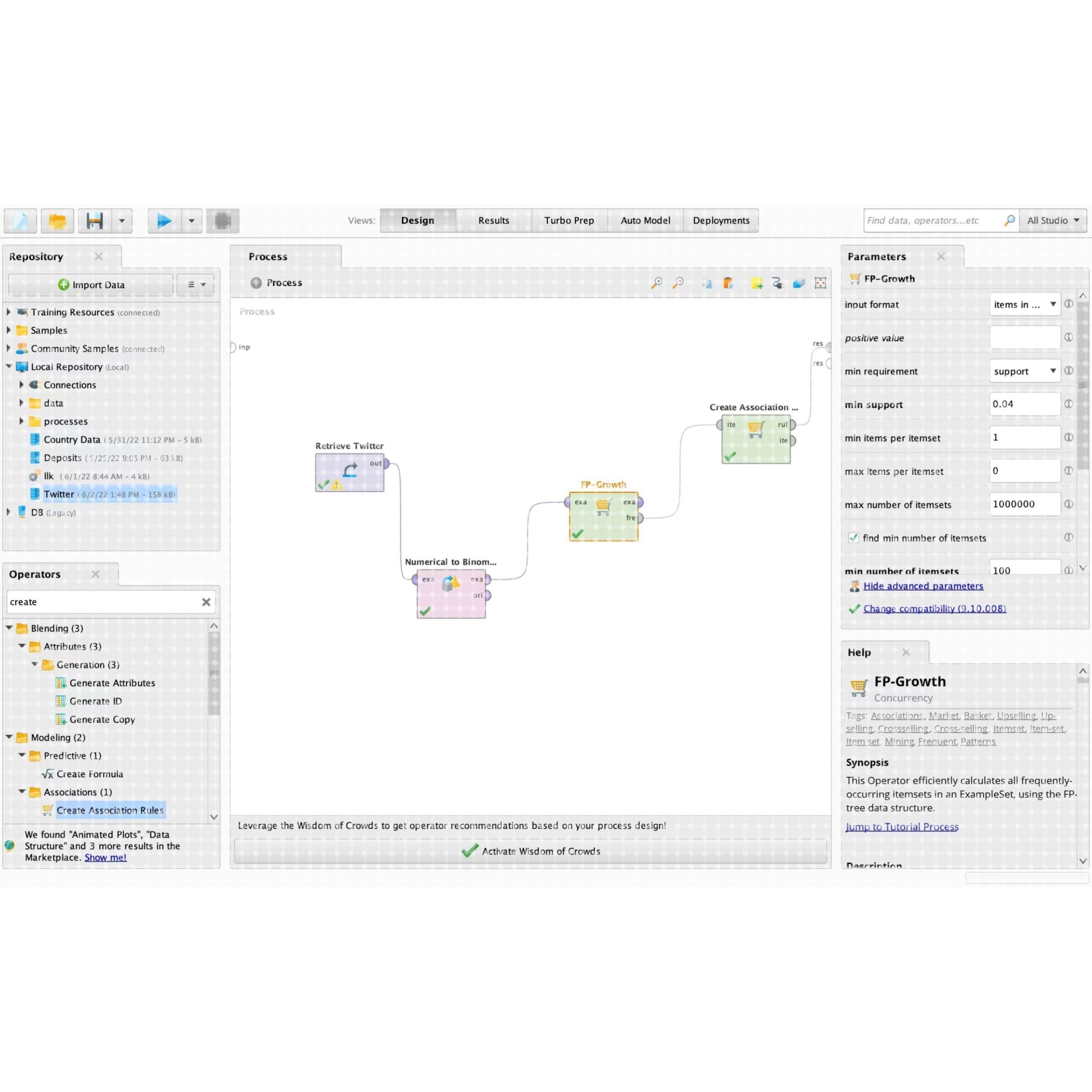Click the auto-fit process layout icon

pos(820,283)
